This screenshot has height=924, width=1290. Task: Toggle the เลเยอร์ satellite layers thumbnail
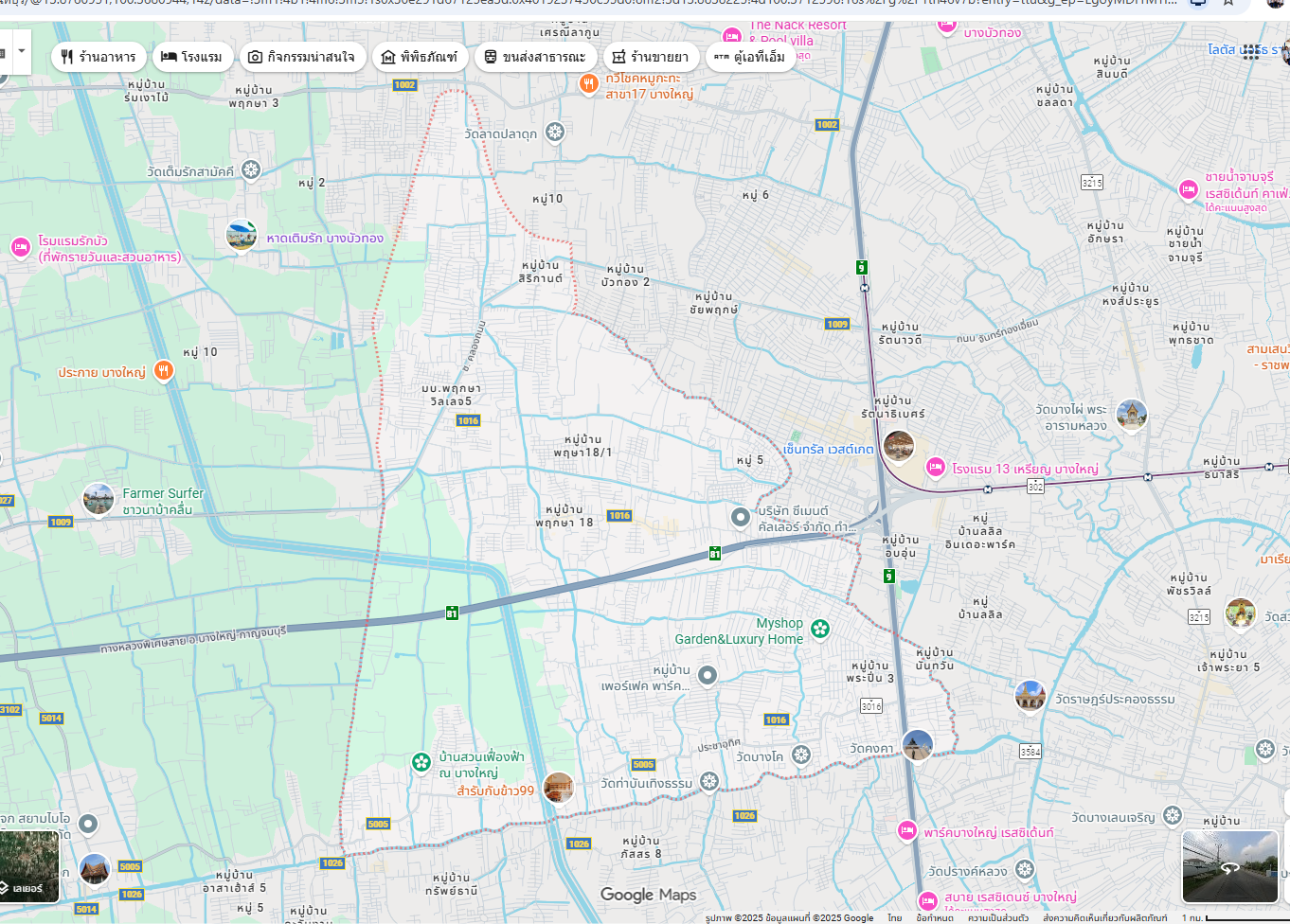29,865
